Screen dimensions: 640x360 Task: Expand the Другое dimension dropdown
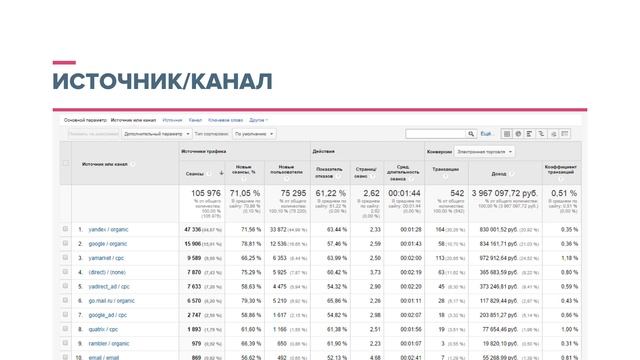coord(258,120)
